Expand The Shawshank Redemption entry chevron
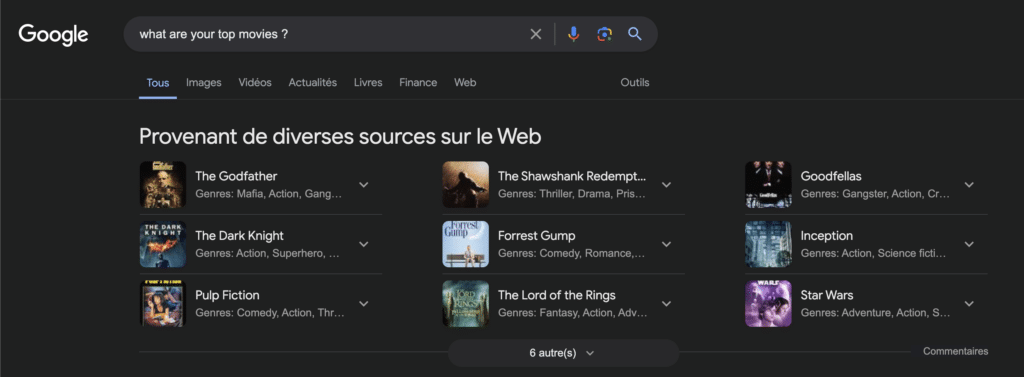The height and width of the screenshot is (377, 1024). tap(666, 185)
